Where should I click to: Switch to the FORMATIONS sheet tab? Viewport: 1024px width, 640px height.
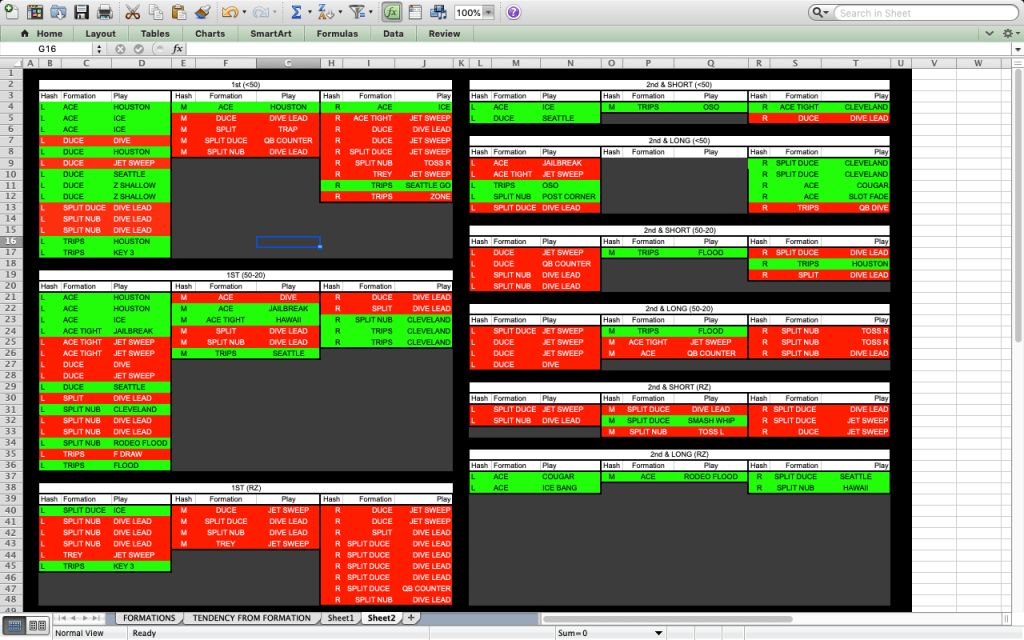pyautogui.click(x=149, y=618)
